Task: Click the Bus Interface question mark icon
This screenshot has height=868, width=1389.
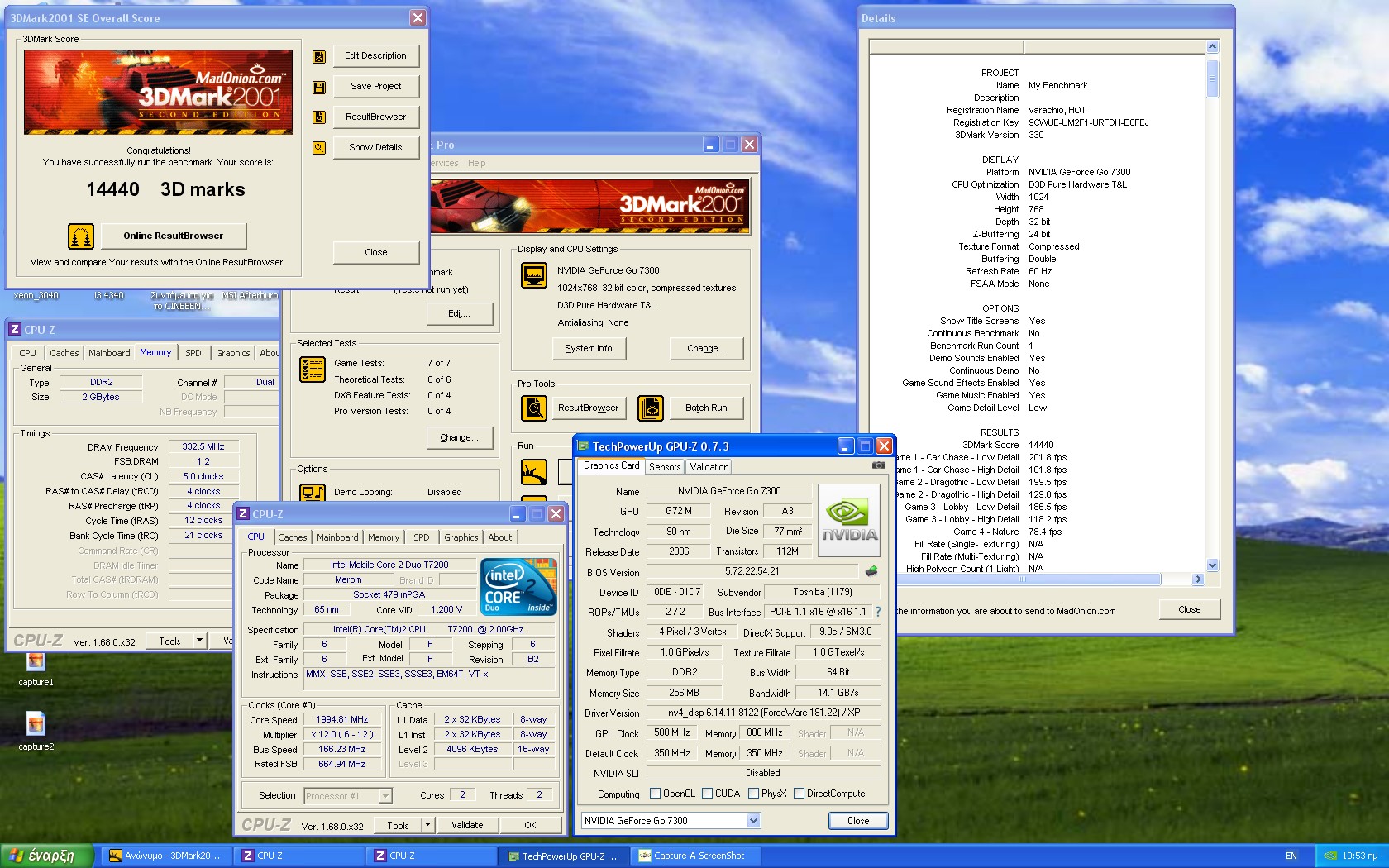Action: point(878,612)
